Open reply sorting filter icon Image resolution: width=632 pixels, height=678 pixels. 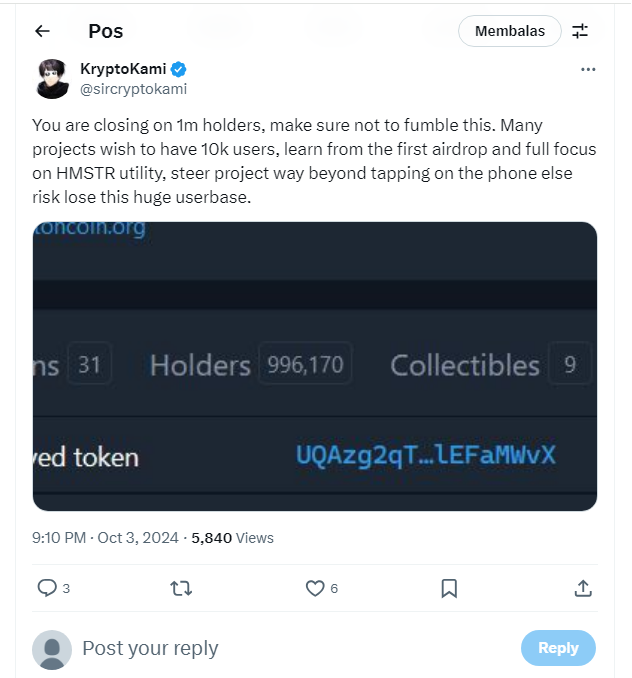(580, 31)
